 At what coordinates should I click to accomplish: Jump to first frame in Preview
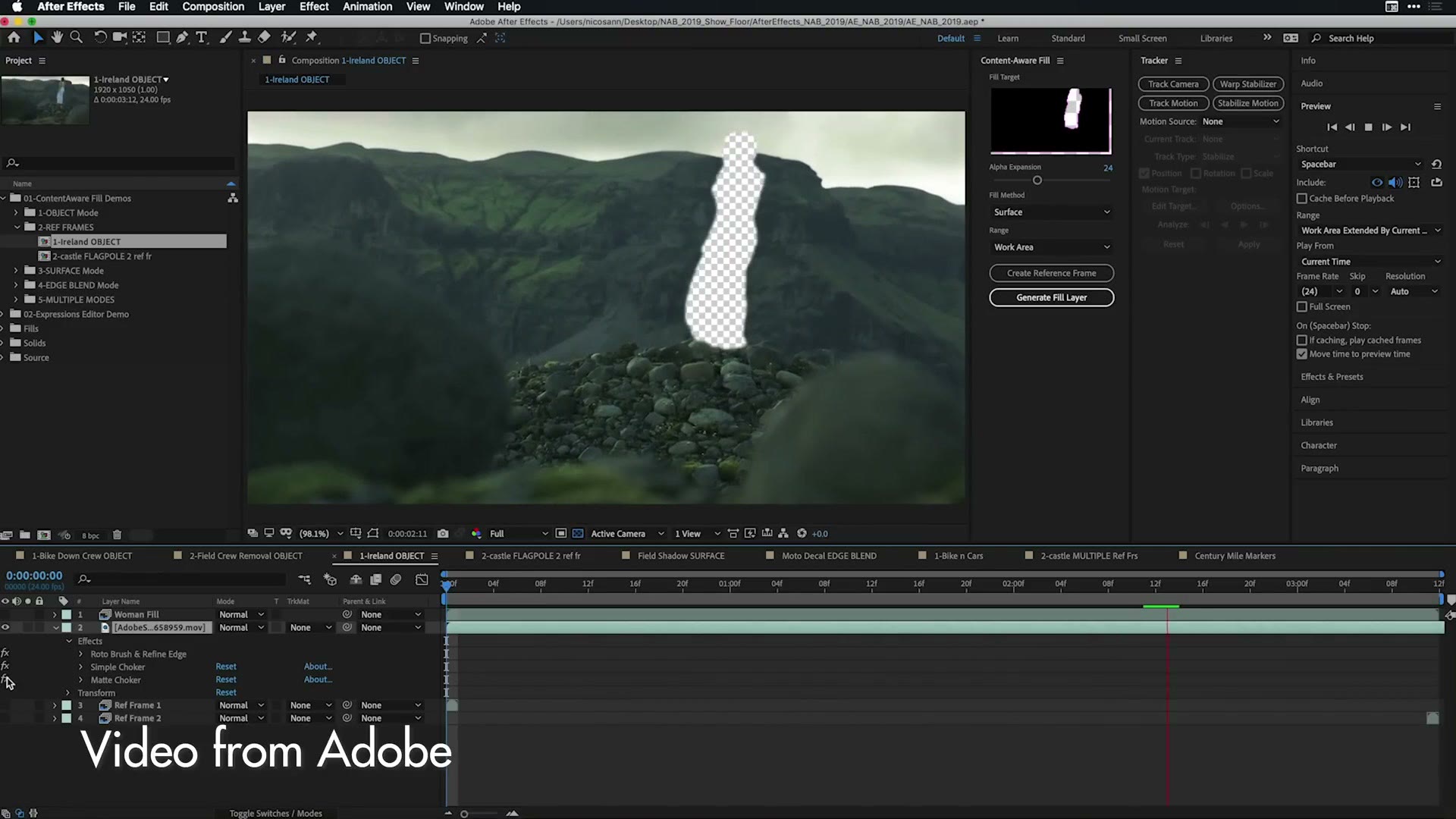[1332, 127]
